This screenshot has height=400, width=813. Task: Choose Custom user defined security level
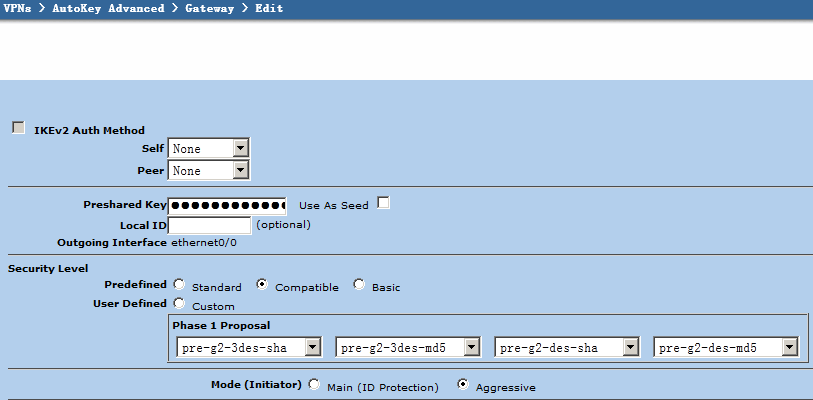pos(179,304)
